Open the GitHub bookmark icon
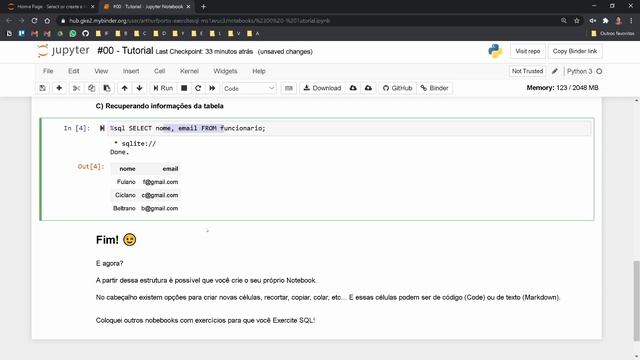This screenshot has width=640, height=360. point(85,33)
